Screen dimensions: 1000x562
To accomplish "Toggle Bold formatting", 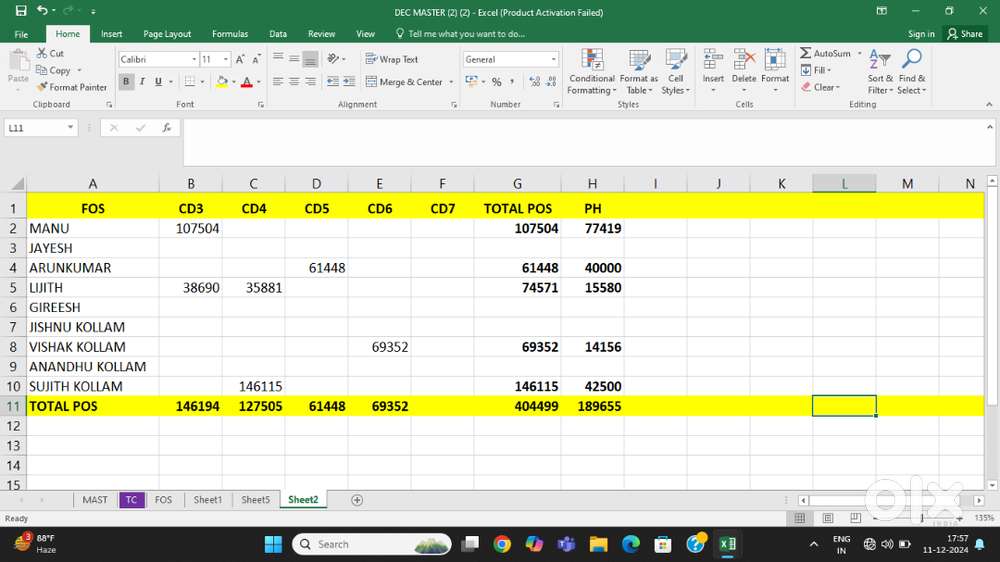I will pyautogui.click(x=126, y=82).
